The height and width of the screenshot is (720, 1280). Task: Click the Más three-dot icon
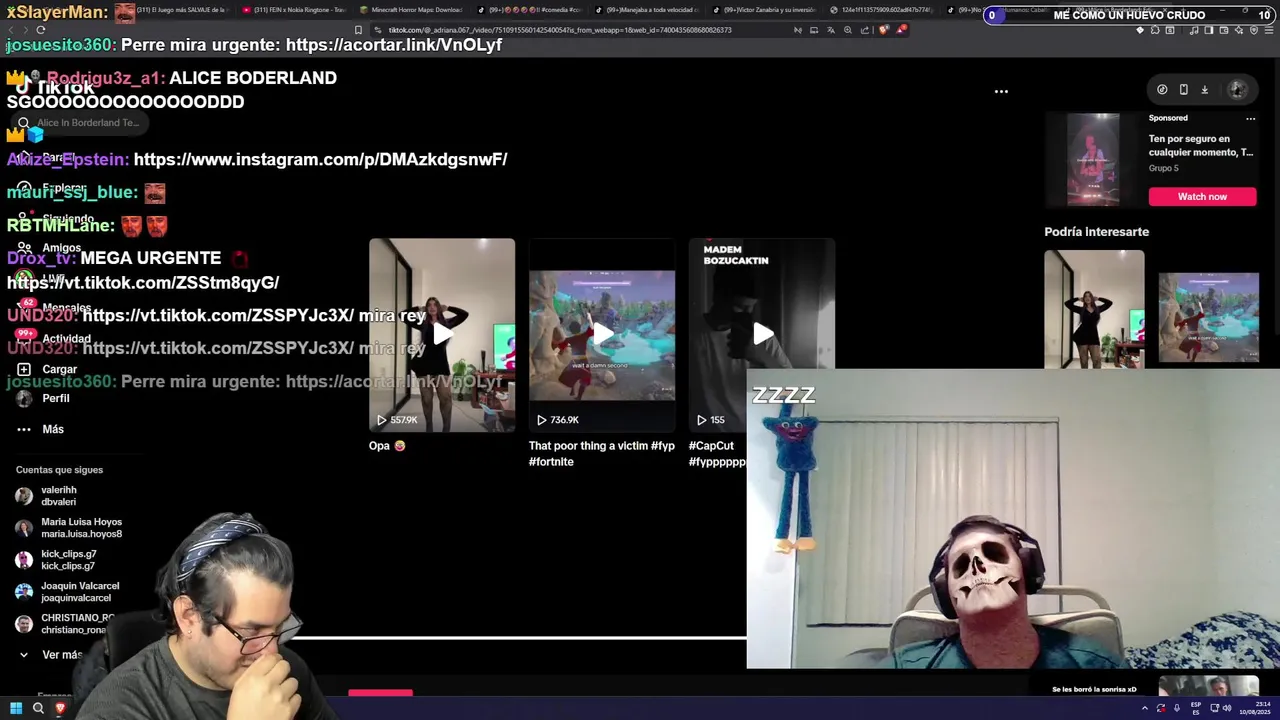[x=24, y=429]
